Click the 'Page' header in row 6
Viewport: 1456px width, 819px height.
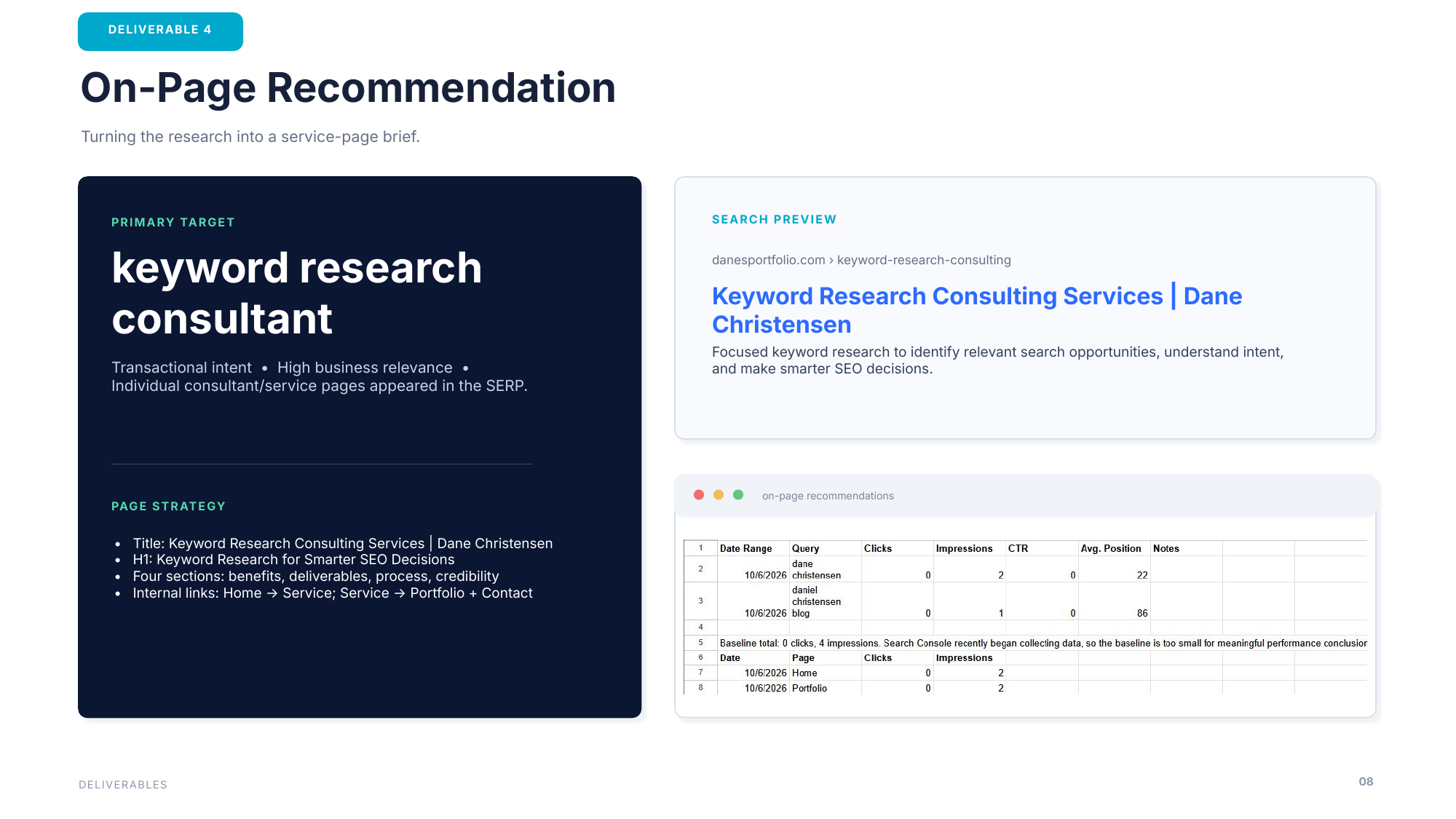[826, 657]
